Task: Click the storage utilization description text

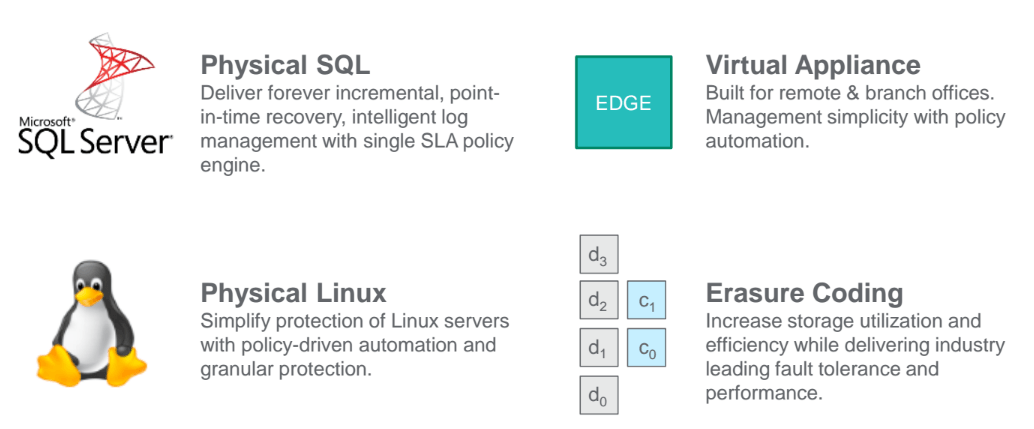Action: pyautogui.click(x=855, y=357)
